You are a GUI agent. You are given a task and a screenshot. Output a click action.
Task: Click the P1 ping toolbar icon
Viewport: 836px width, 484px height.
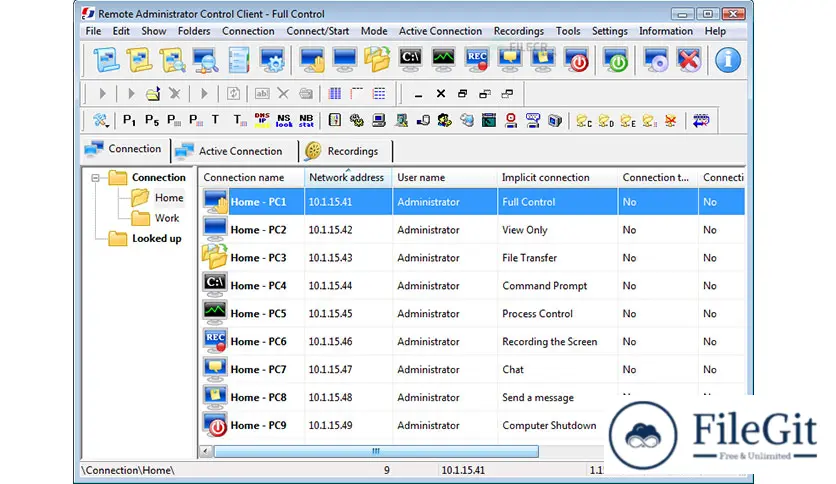129,120
